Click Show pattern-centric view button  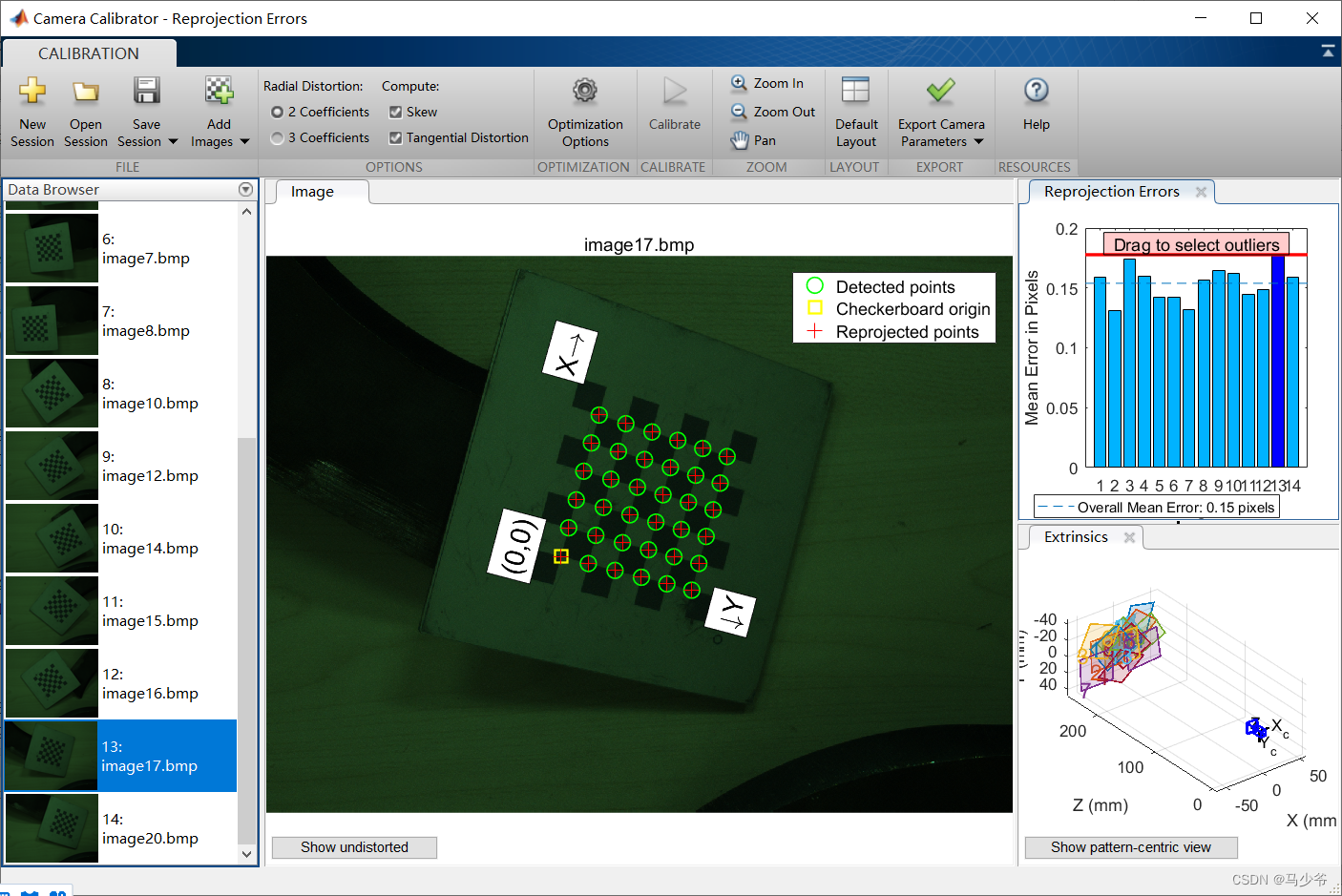1130,847
